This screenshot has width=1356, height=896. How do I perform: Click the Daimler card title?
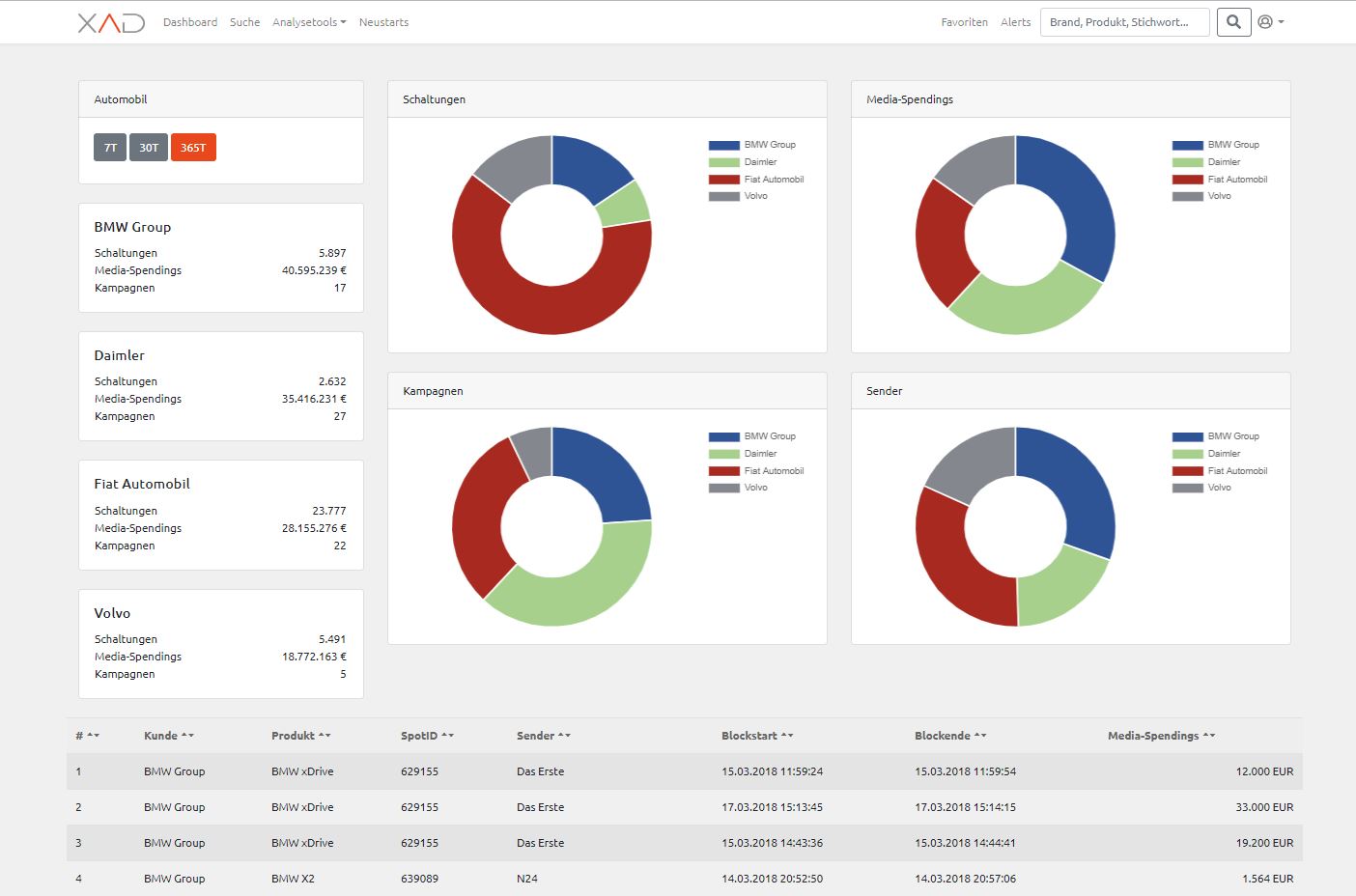pos(119,355)
